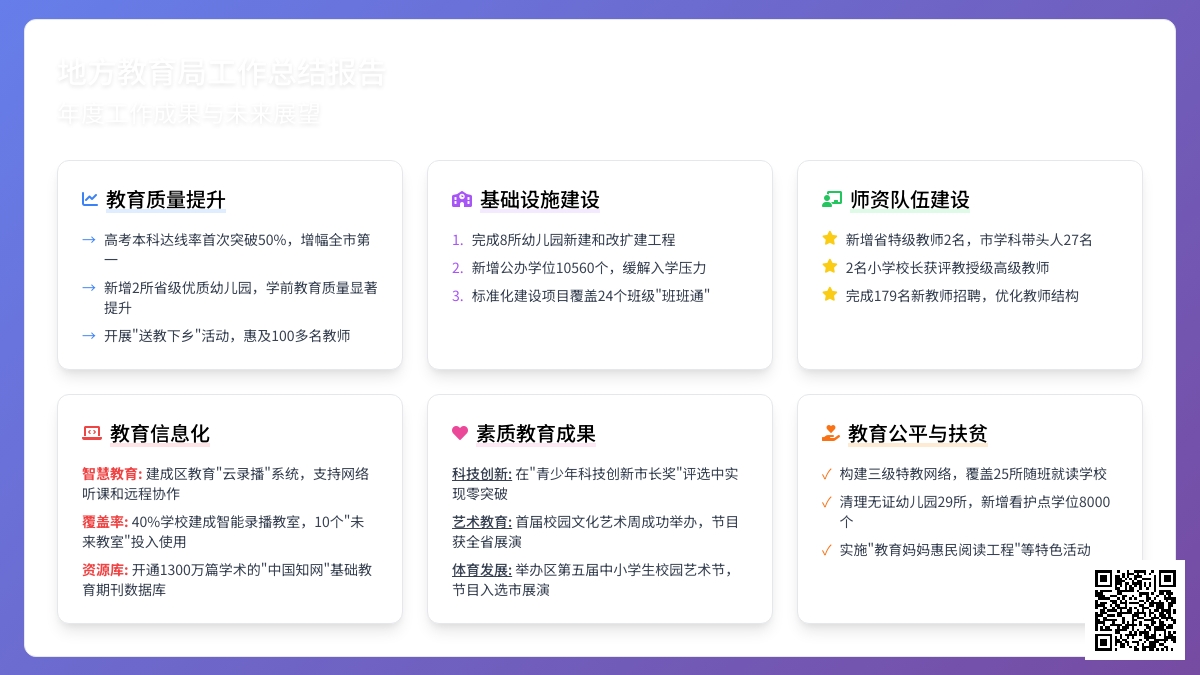The width and height of the screenshot is (1200, 675).
Task: Select the red 智慧教育 label
Action: coord(111,474)
